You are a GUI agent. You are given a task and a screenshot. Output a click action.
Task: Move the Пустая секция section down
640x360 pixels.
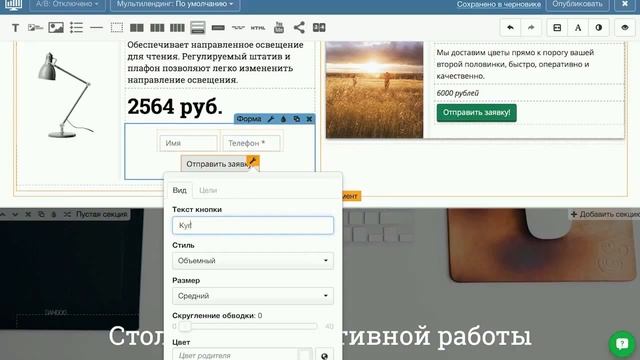click(15, 214)
